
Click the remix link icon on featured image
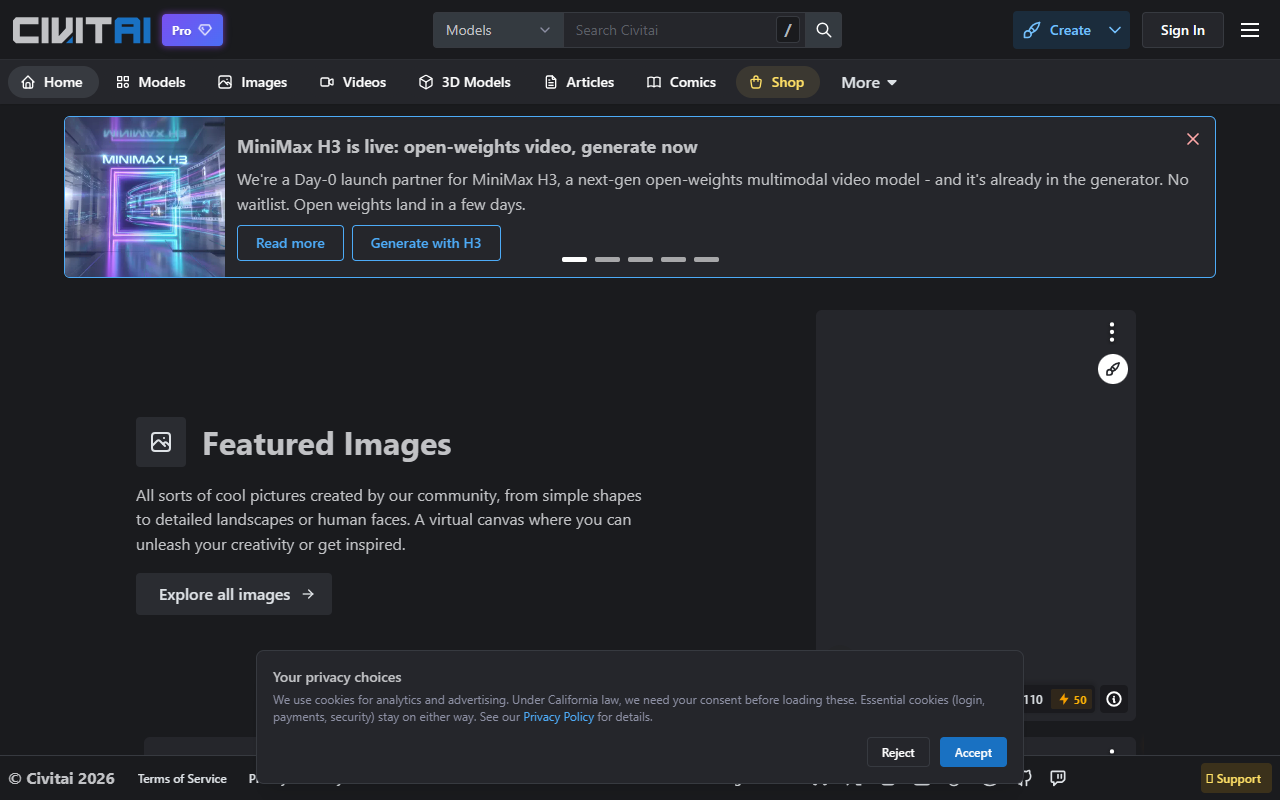point(1113,369)
